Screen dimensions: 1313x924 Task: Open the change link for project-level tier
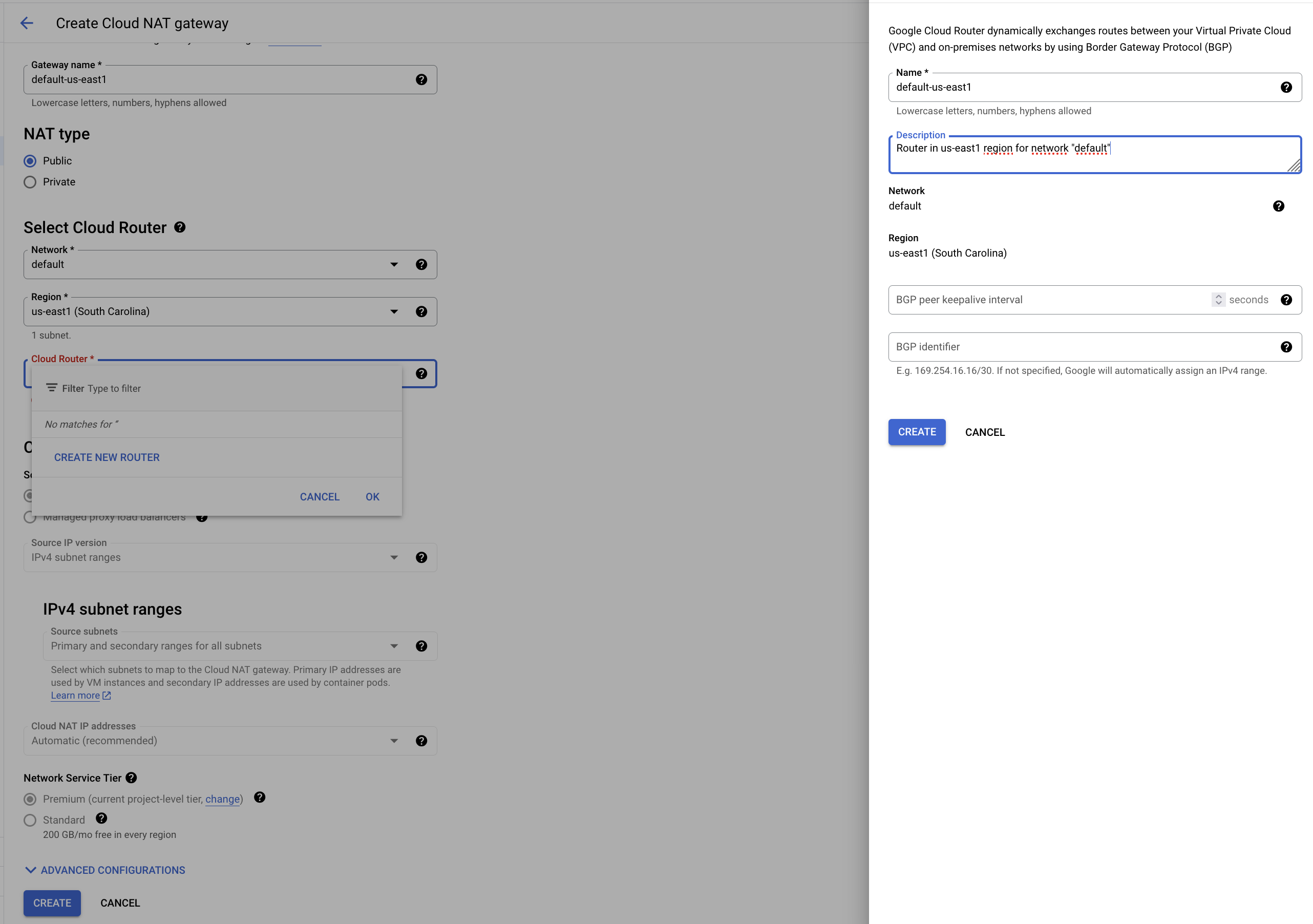[x=222, y=799]
